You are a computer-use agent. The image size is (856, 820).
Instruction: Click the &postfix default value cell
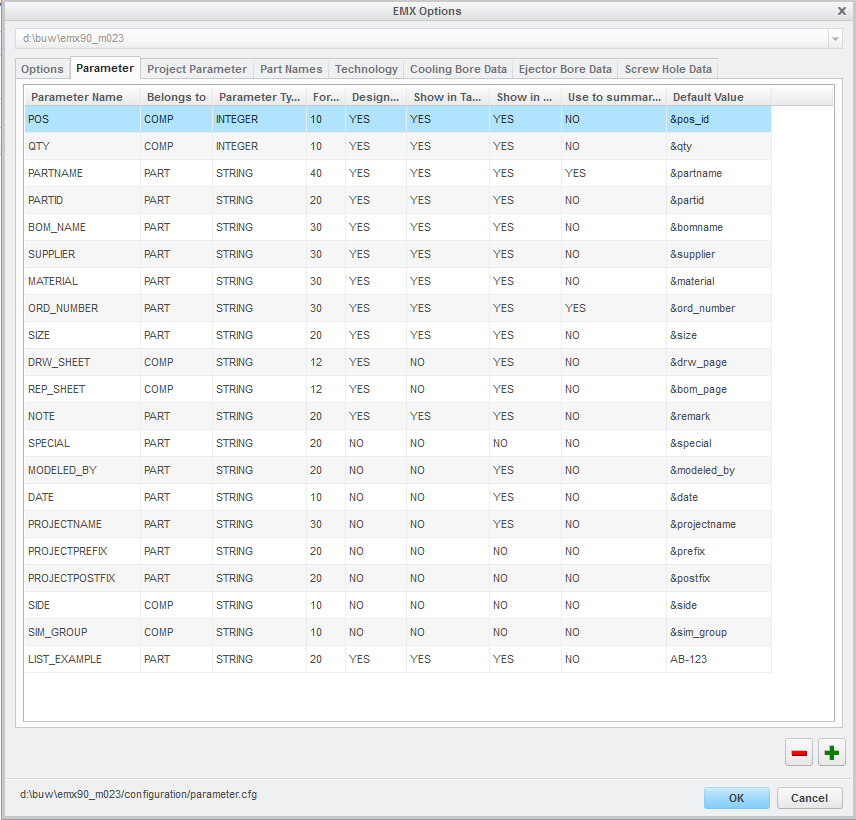(x=718, y=579)
